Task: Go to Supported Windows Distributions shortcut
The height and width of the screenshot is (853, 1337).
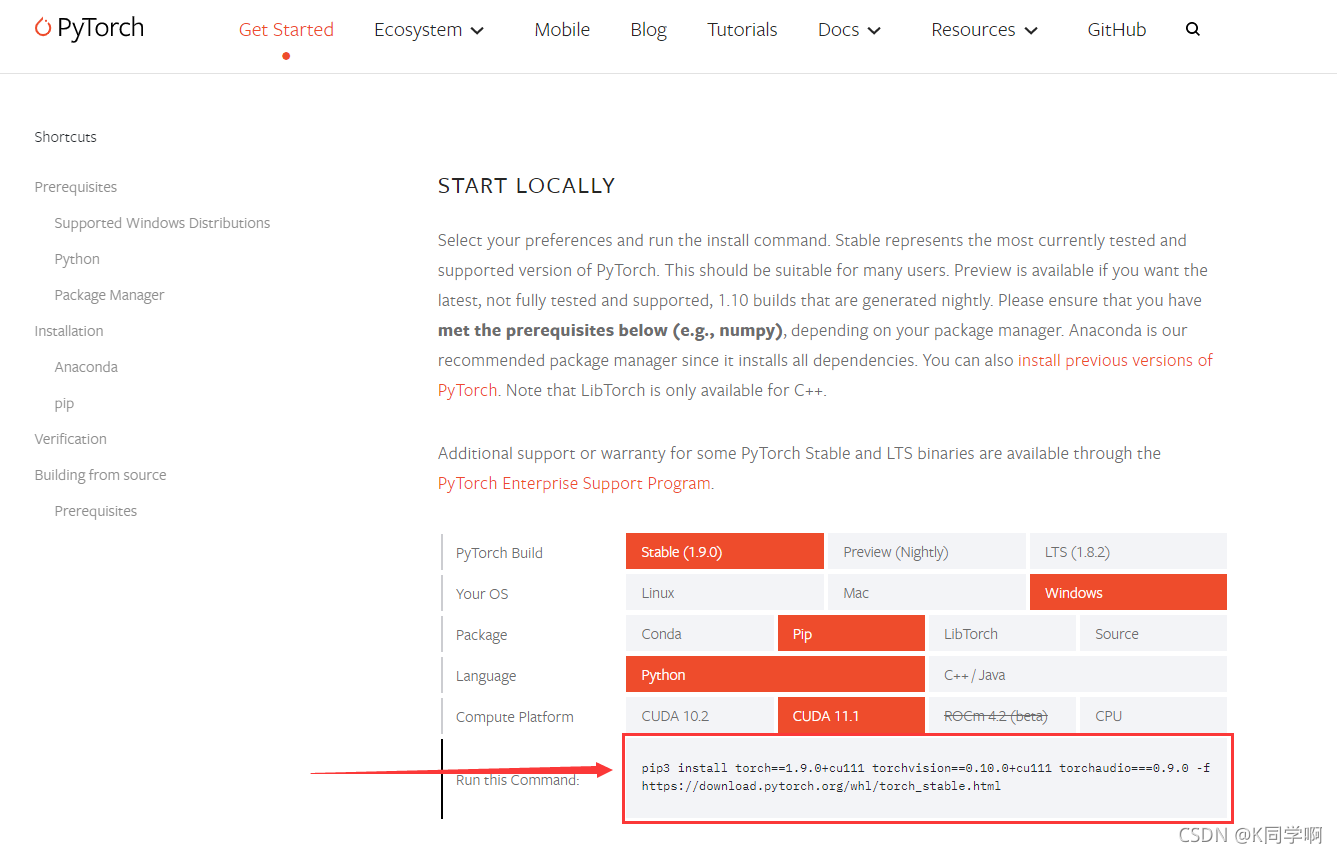Action: (x=162, y=223)
